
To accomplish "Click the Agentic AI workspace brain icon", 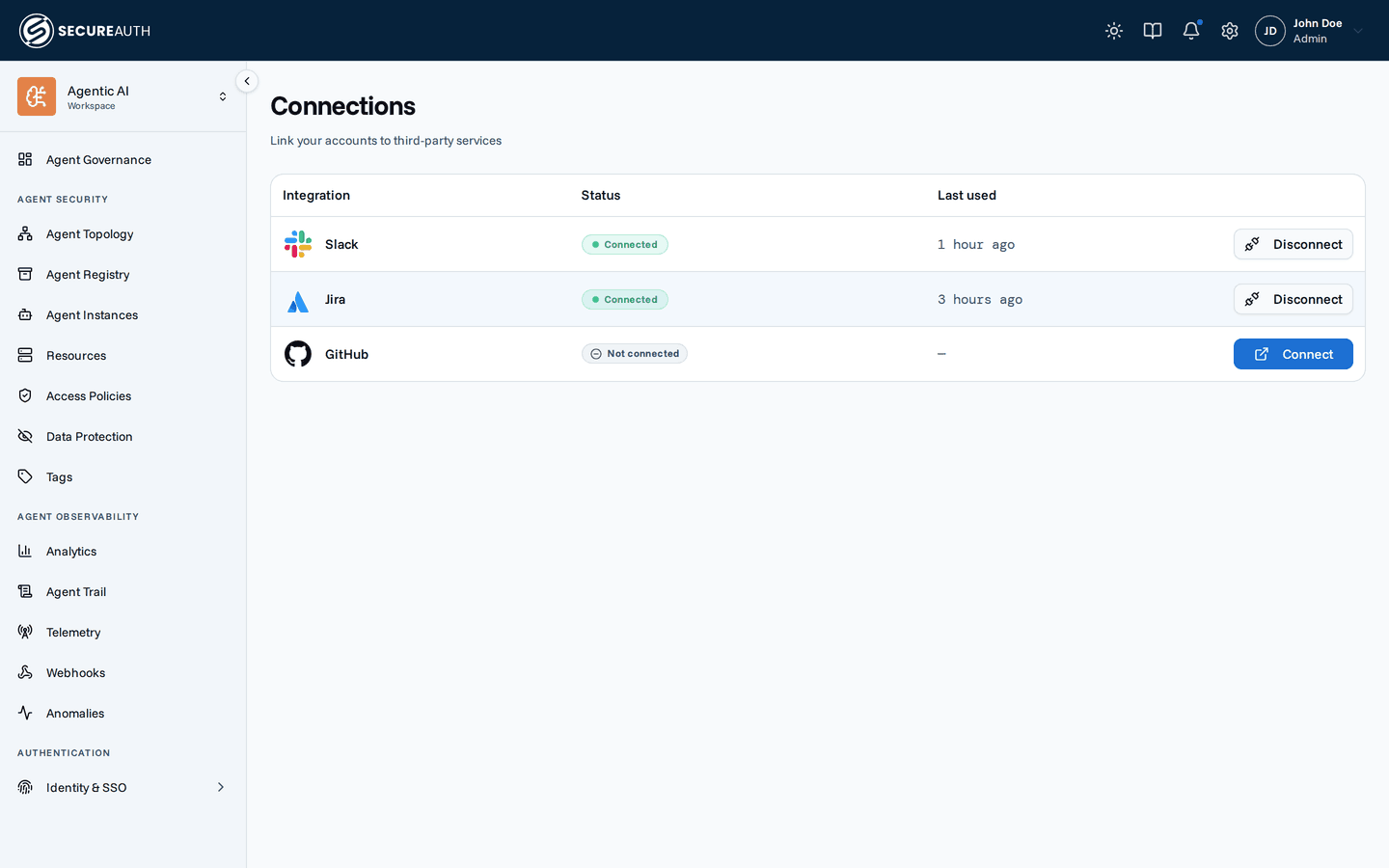I will pyautogui.click(x=37, y=96).
